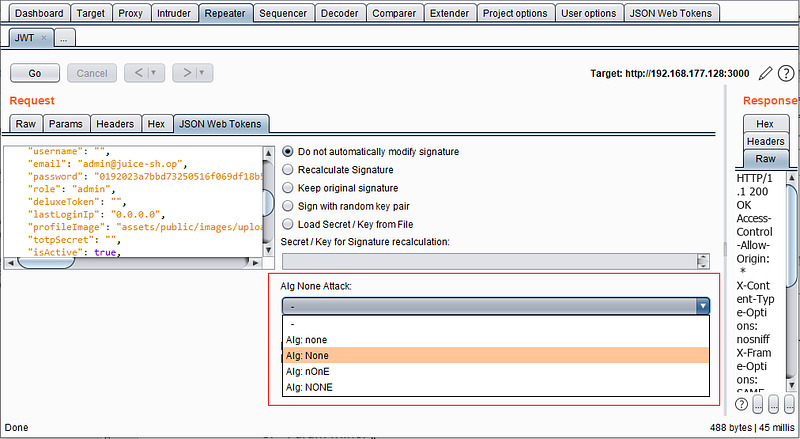Open the User options tab
800x439 pixels.
589,13
